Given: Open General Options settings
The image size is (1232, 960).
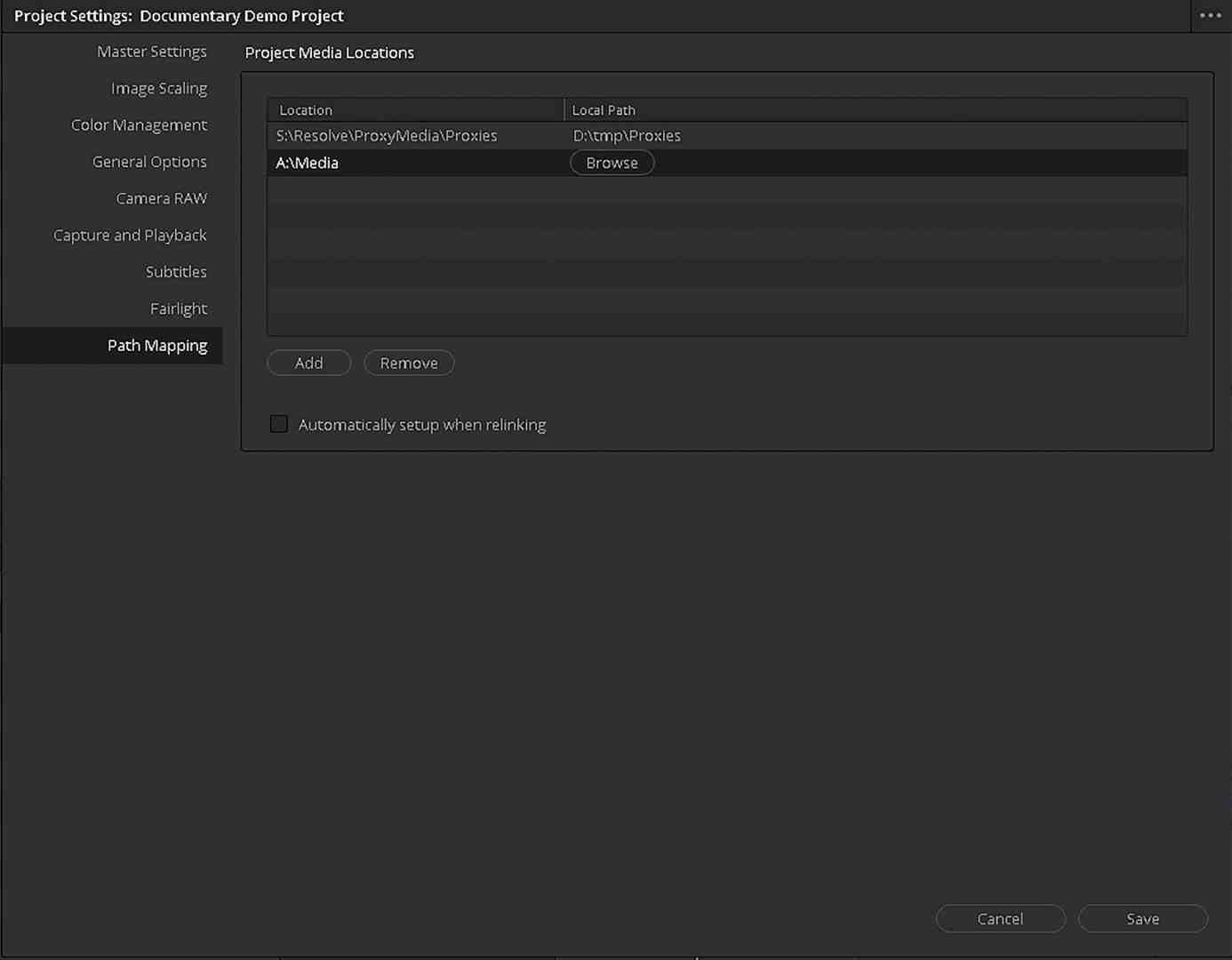Looking at the screenshot, I should [148, 162].
